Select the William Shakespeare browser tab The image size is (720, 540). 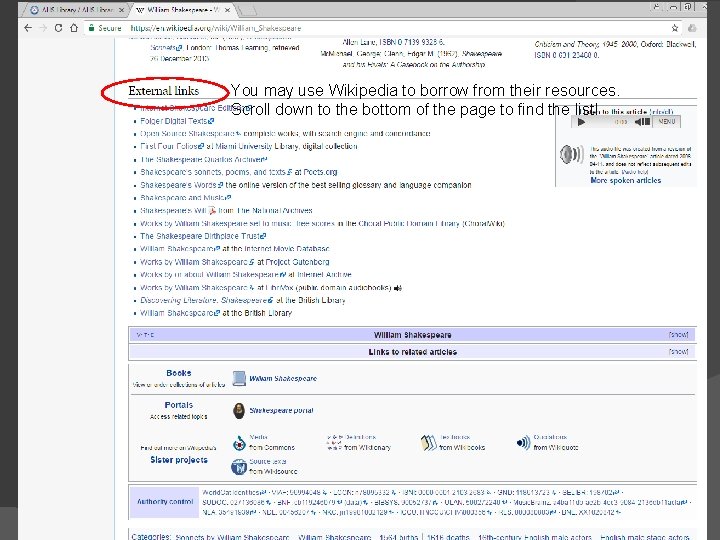(182, 10)
